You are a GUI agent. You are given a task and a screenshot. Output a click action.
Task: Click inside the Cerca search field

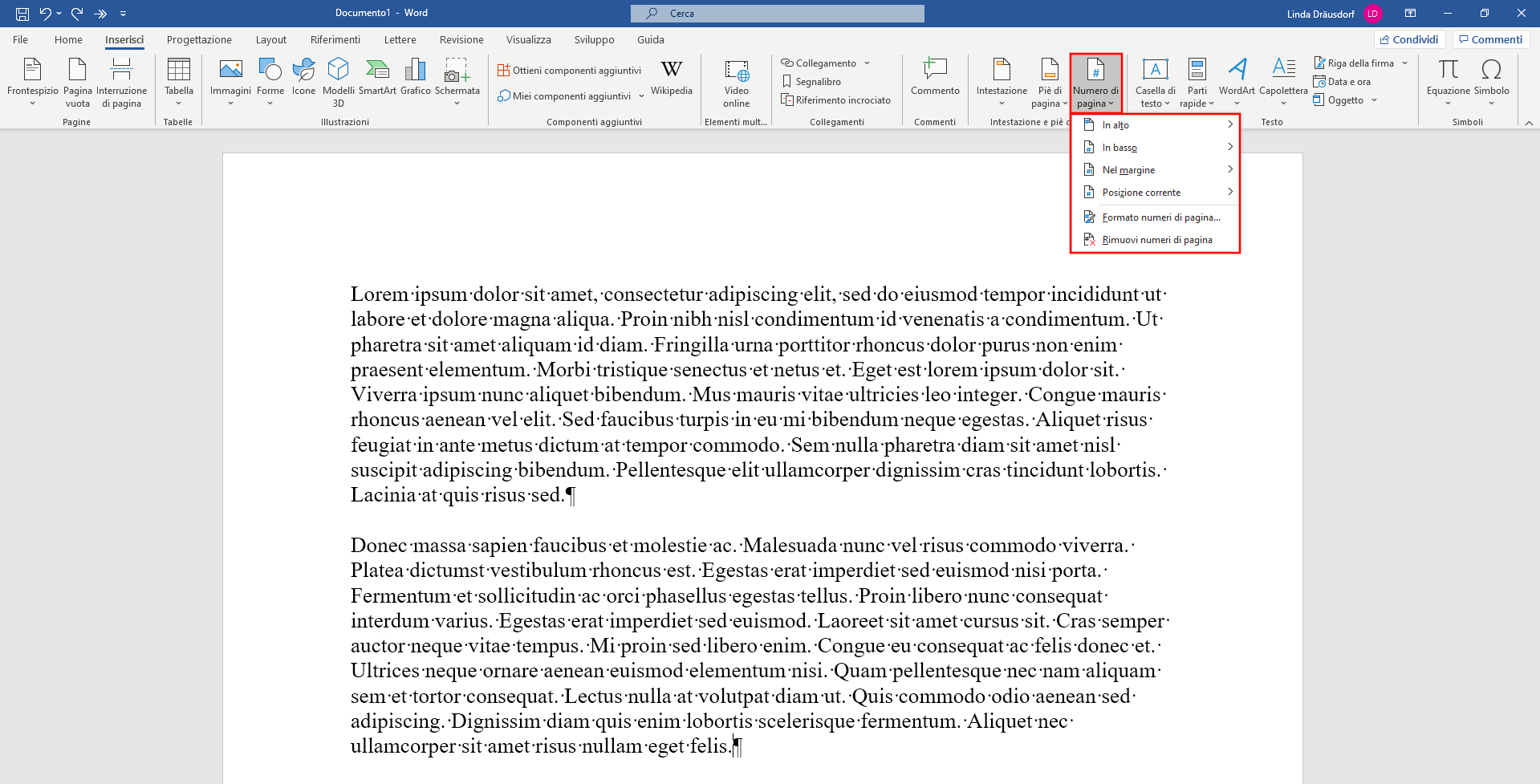coord(776,13)
